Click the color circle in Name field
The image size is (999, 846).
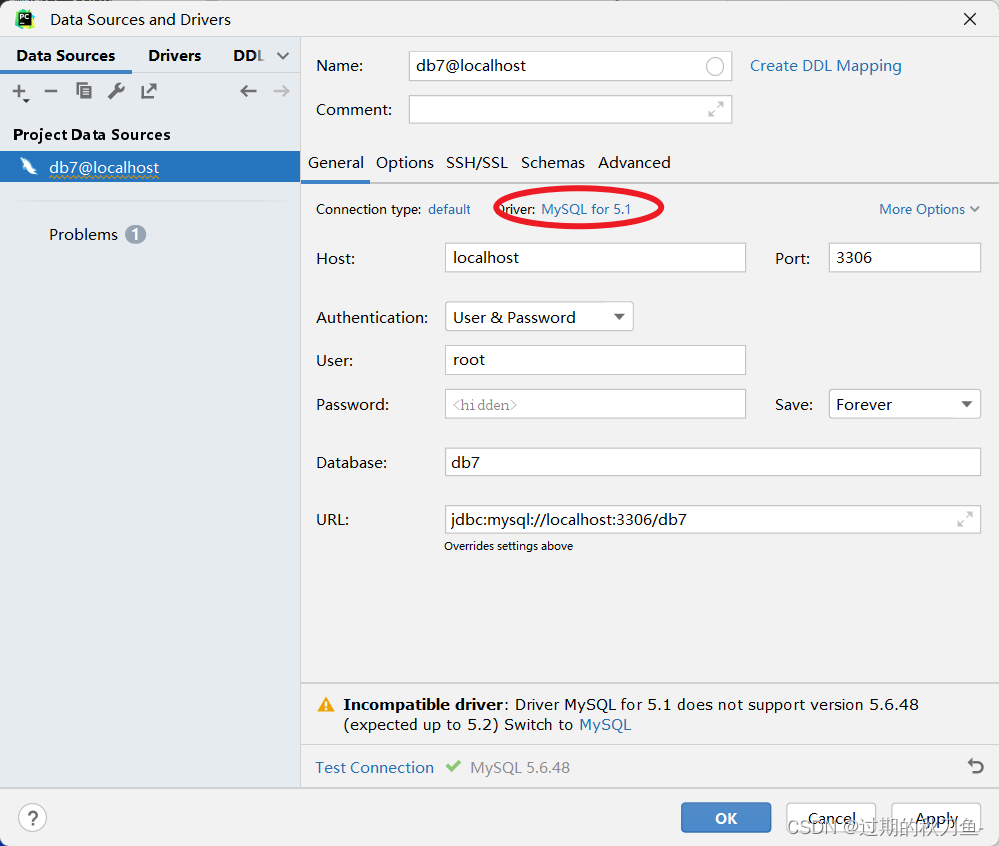715,66
